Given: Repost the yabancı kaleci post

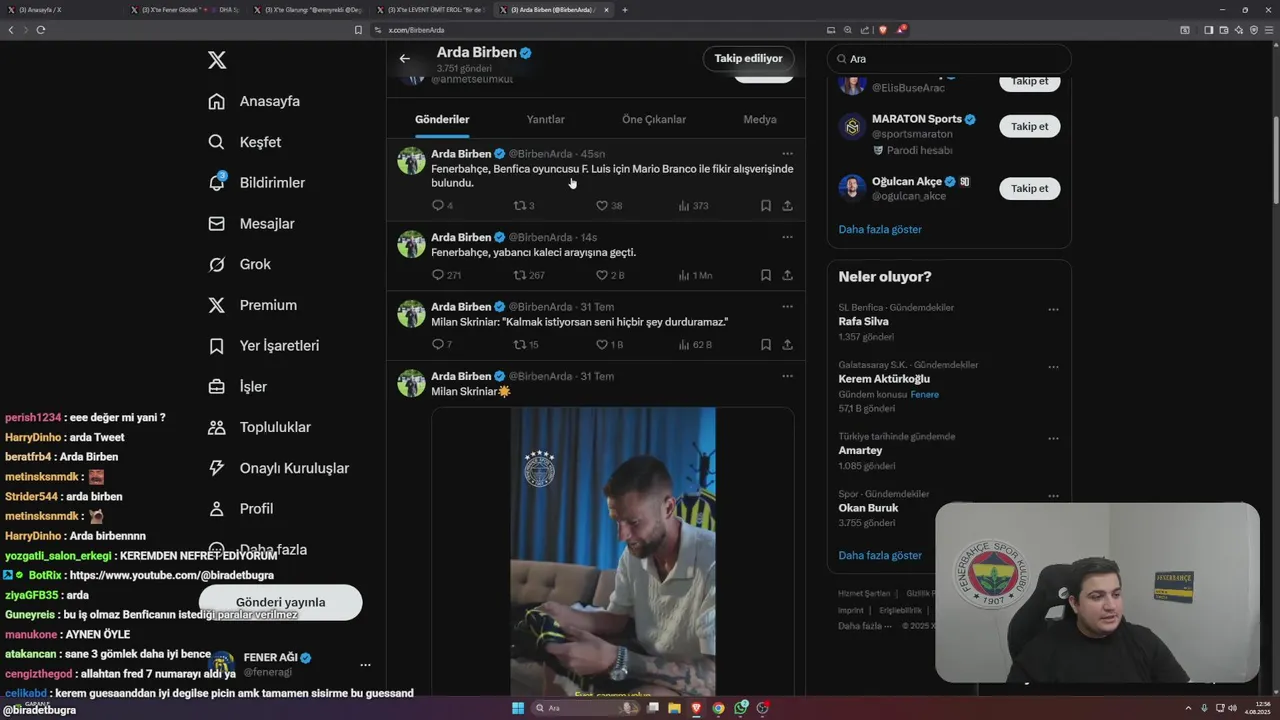Looking at the screenshot, I should pos(528,275).
